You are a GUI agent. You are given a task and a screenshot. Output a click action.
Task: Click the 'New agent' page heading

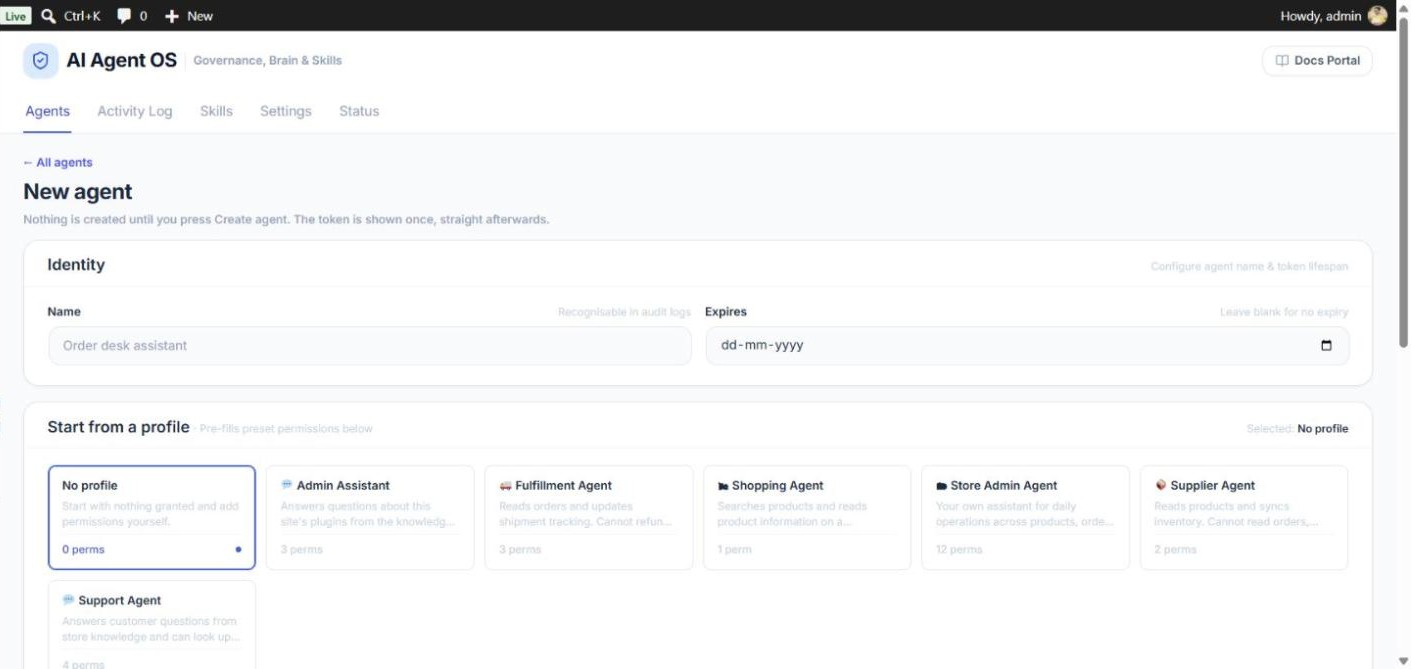click(78, 191)
